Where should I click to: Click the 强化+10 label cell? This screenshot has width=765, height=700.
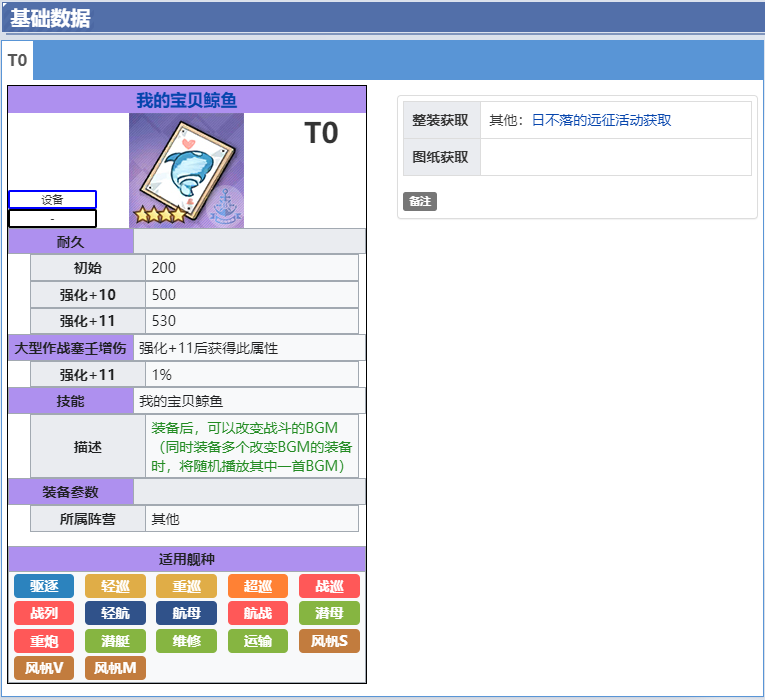88,295
